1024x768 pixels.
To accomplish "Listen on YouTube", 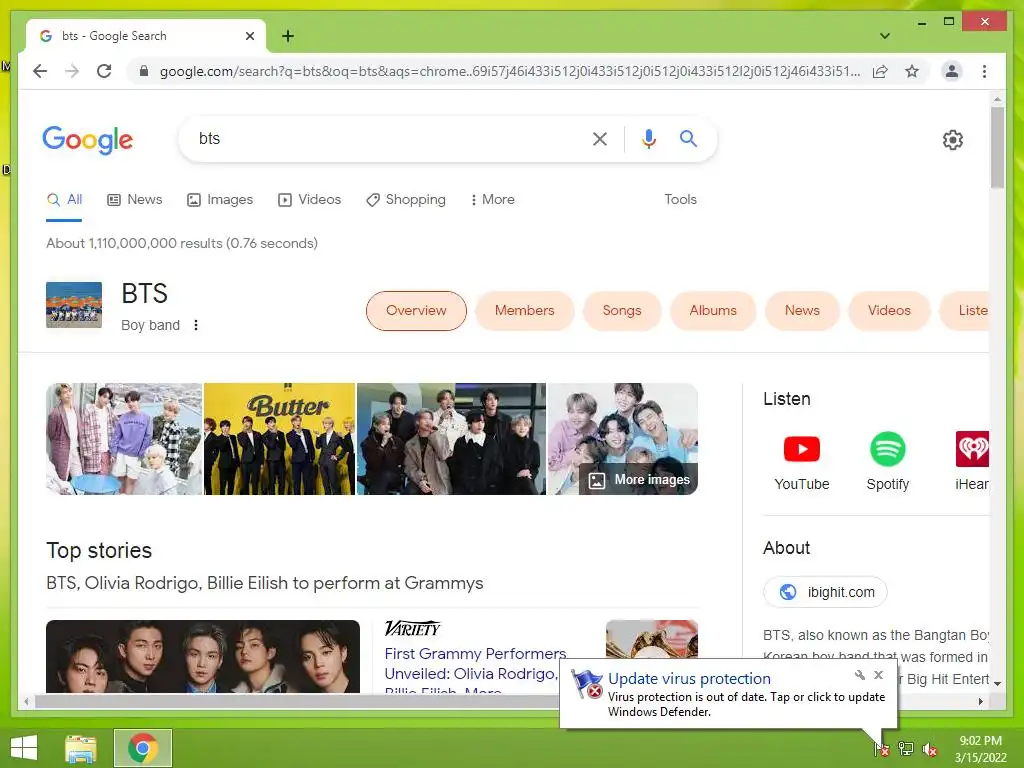I will click(801, 461).
